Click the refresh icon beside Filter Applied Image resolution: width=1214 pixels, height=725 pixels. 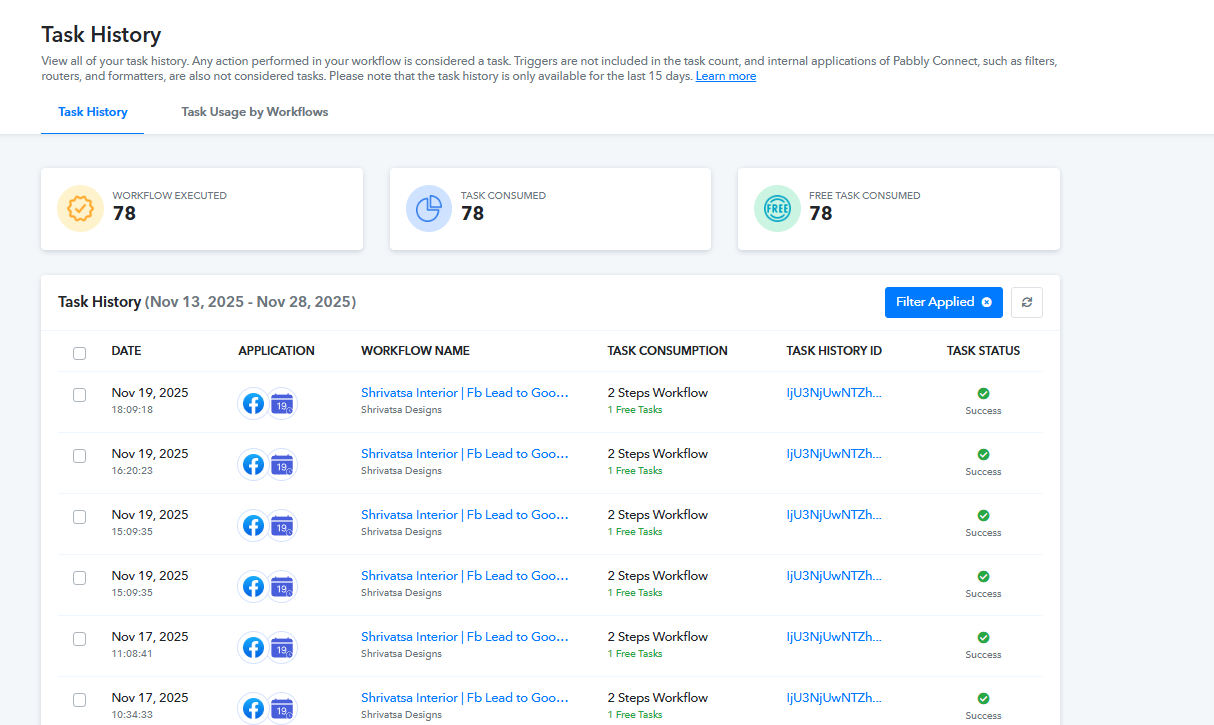click(x=1027, y=302)
